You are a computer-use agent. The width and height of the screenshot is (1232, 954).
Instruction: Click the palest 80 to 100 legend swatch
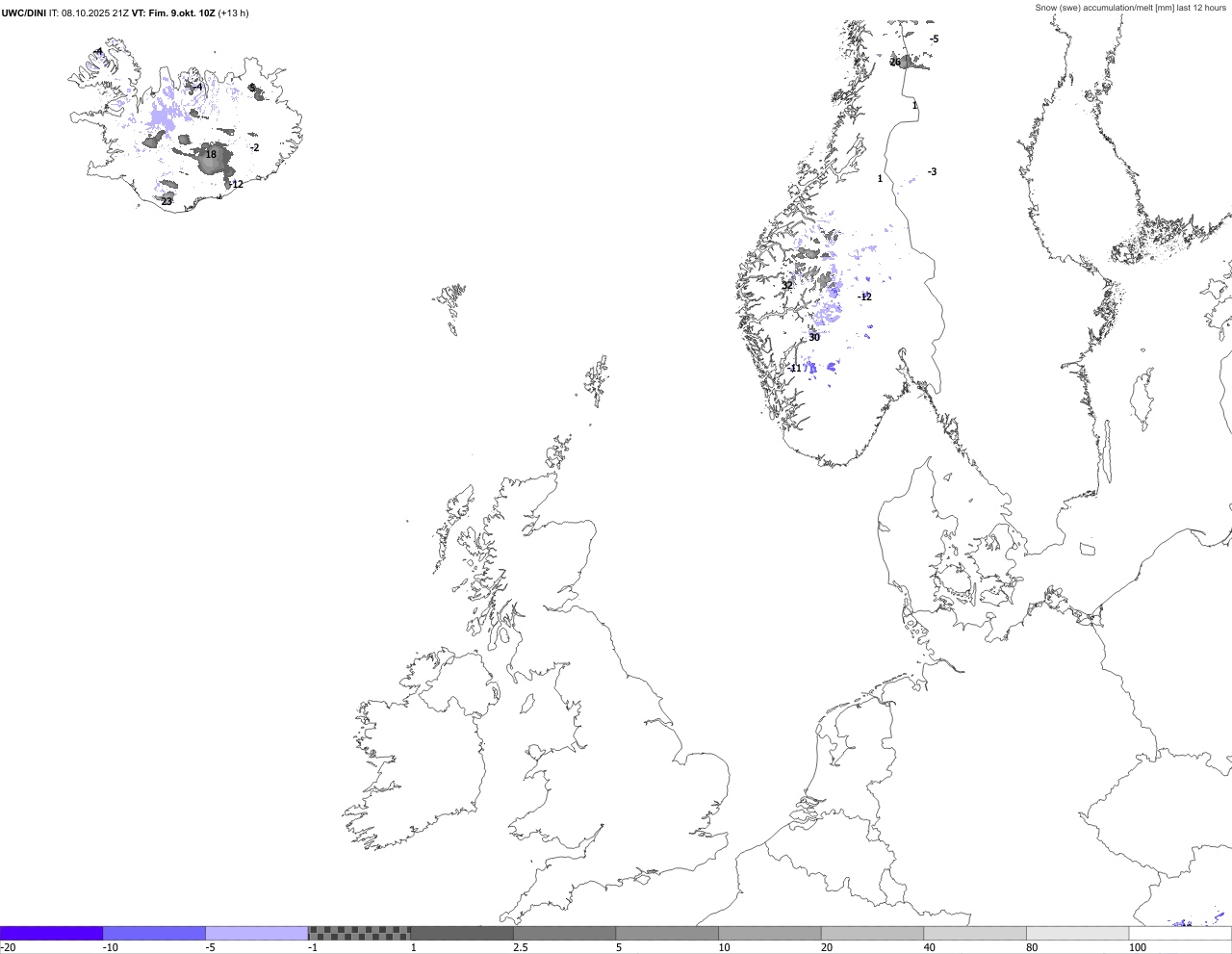[1078, 933]
